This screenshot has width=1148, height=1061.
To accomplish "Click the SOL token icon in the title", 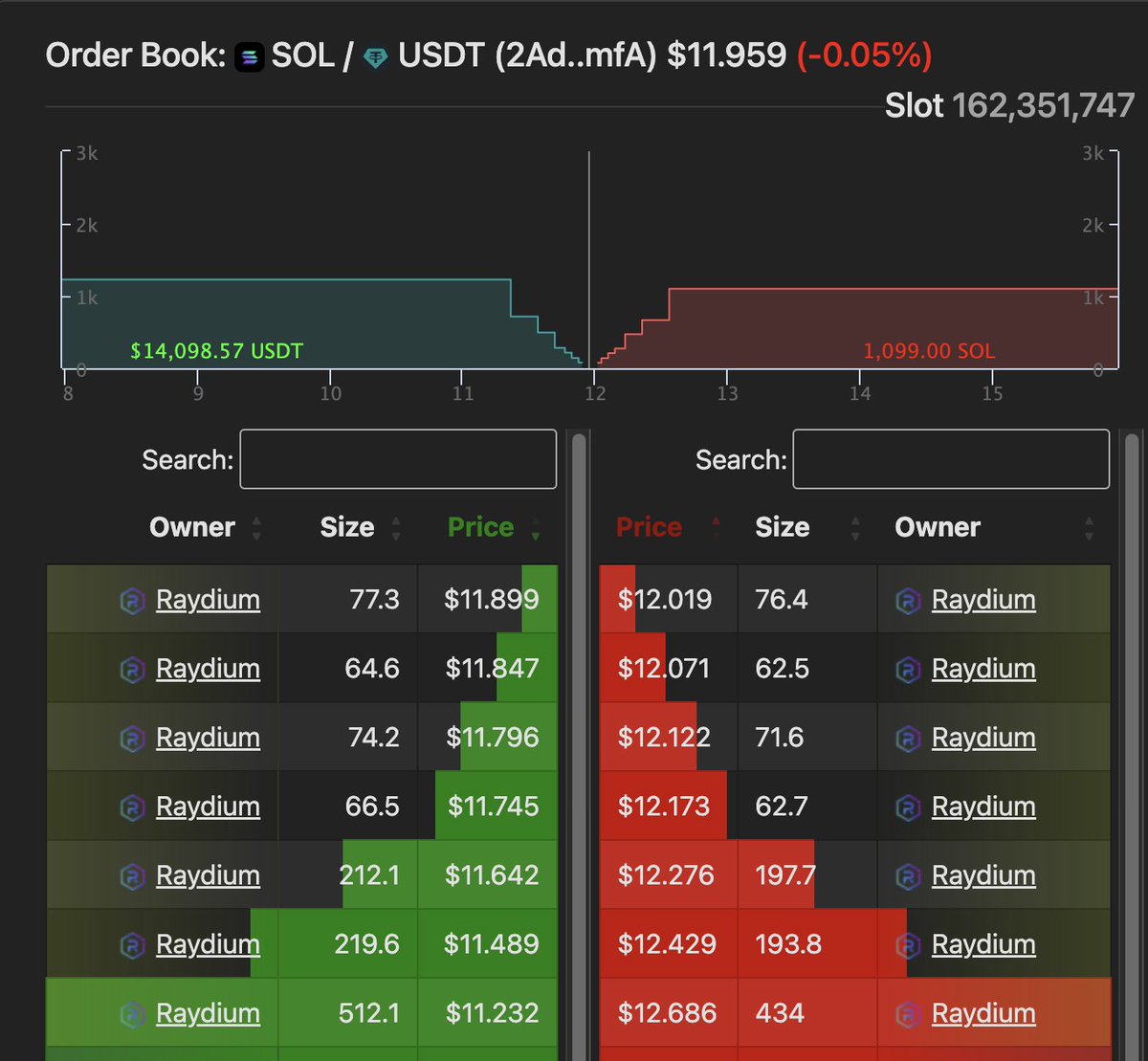I will click(250, 57).
